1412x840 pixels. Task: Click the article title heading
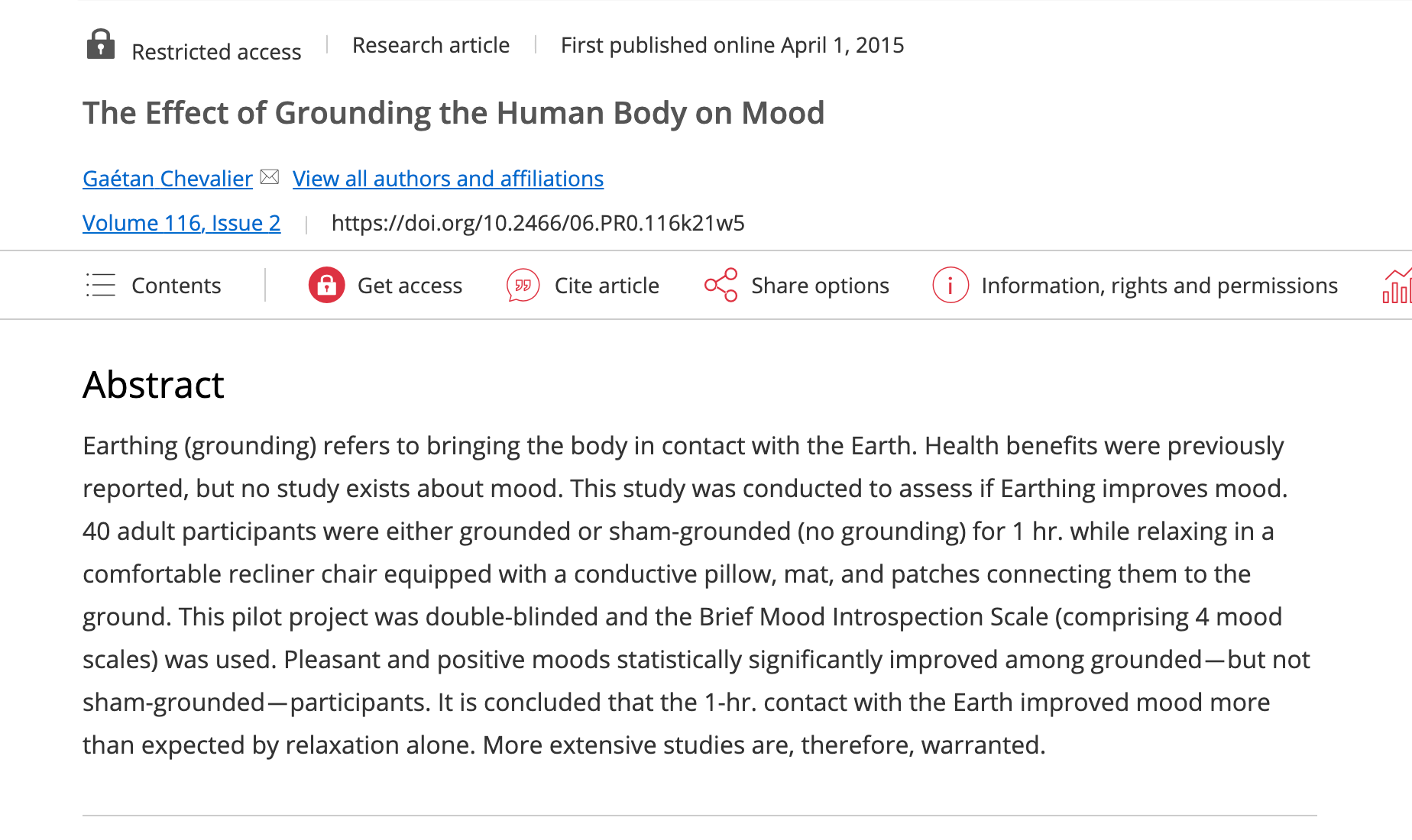(x=453, y=113)
